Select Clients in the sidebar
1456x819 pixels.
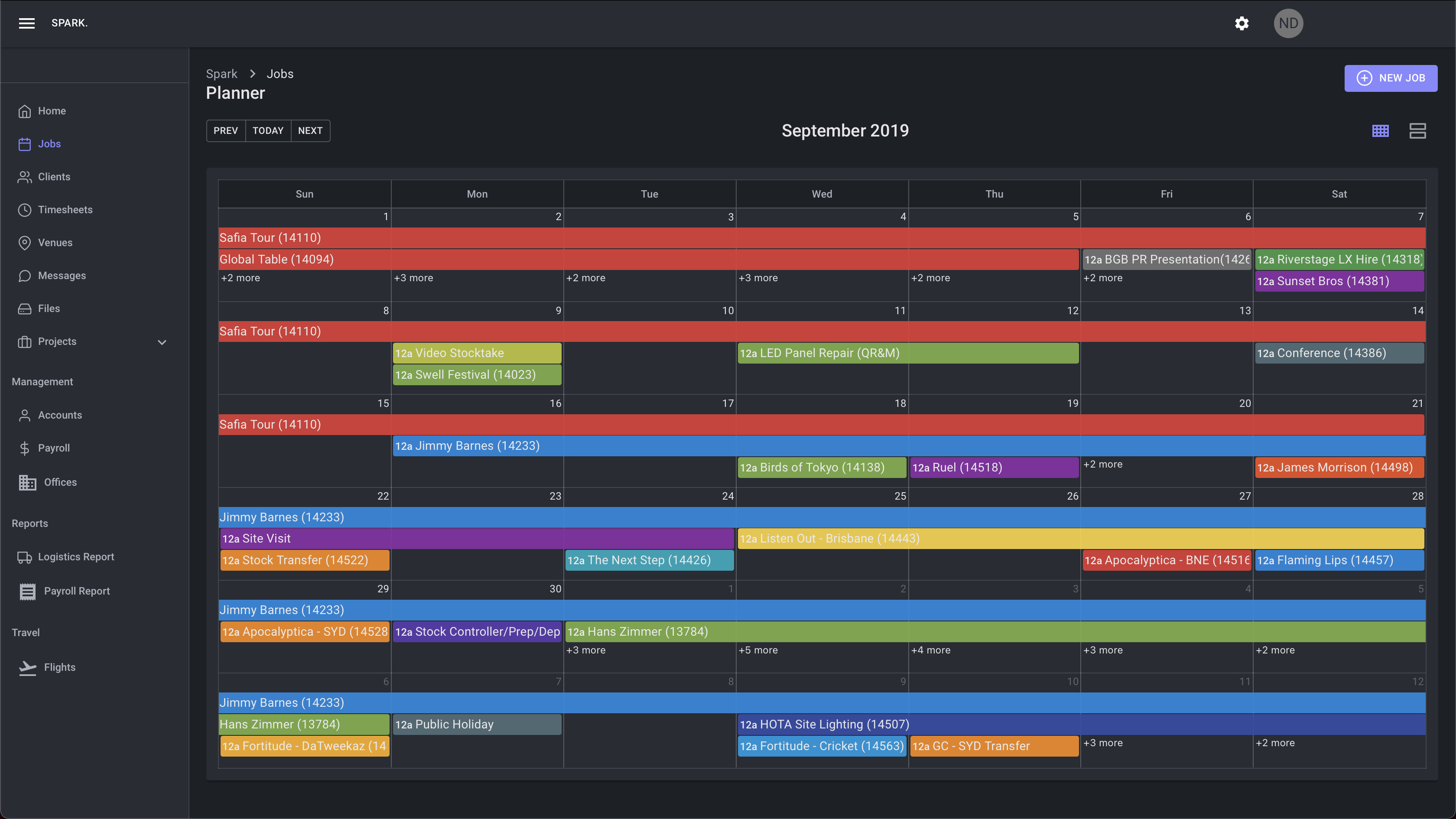point(54,177)
